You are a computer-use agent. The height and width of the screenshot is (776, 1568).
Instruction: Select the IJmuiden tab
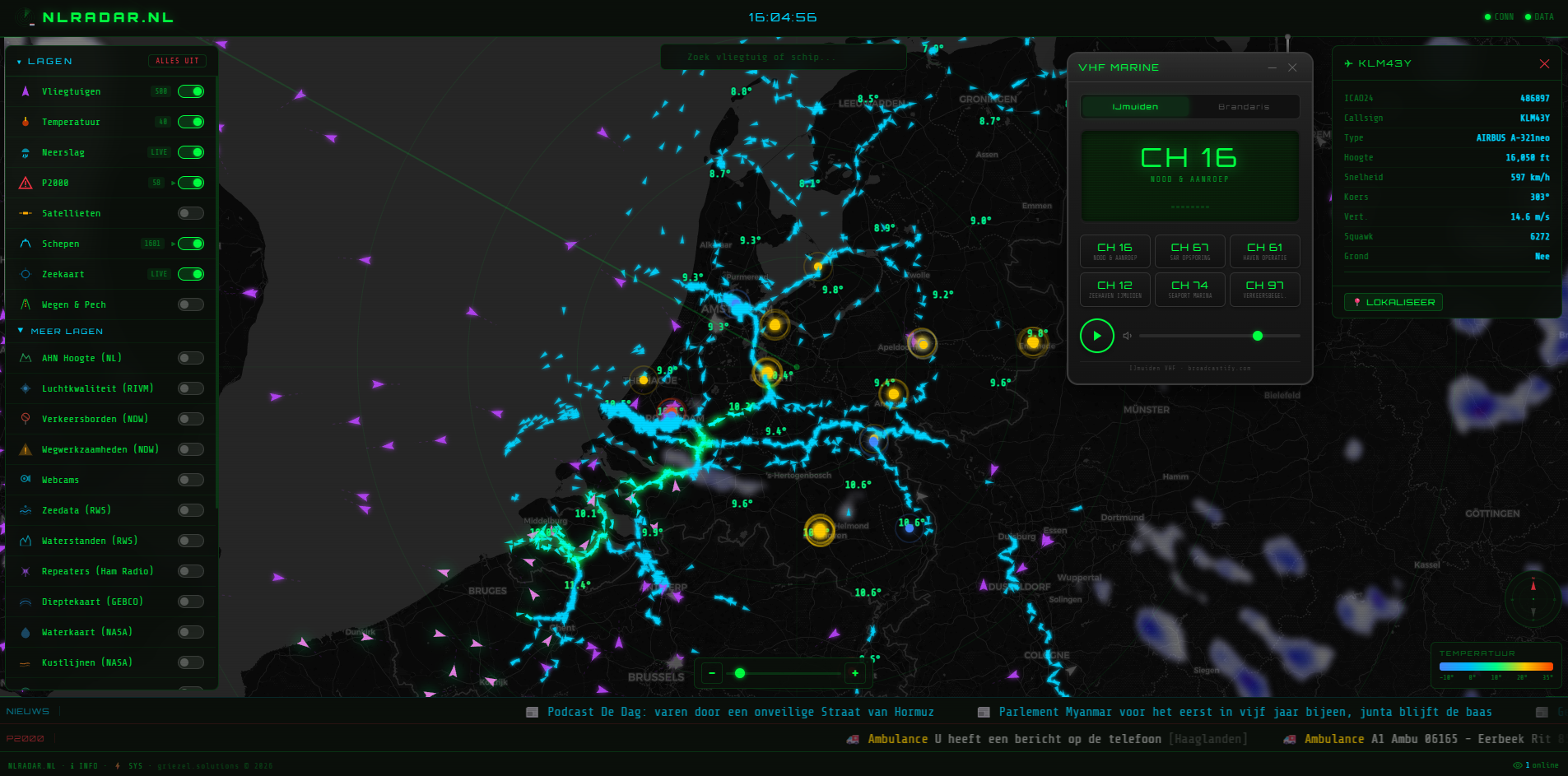click(1135, 106)
